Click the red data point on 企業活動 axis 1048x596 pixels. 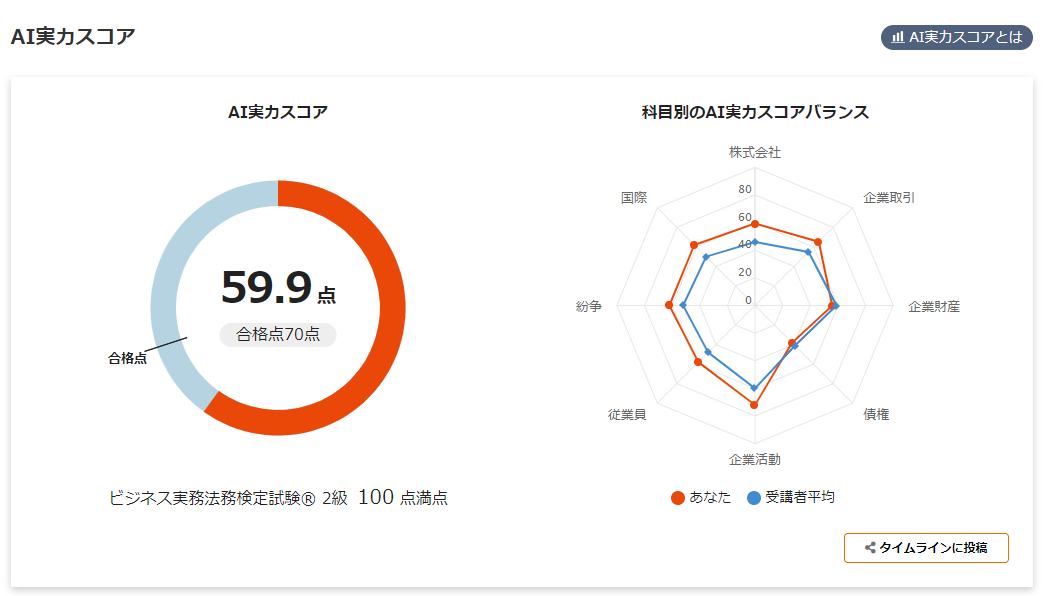[x=755, y=404]
